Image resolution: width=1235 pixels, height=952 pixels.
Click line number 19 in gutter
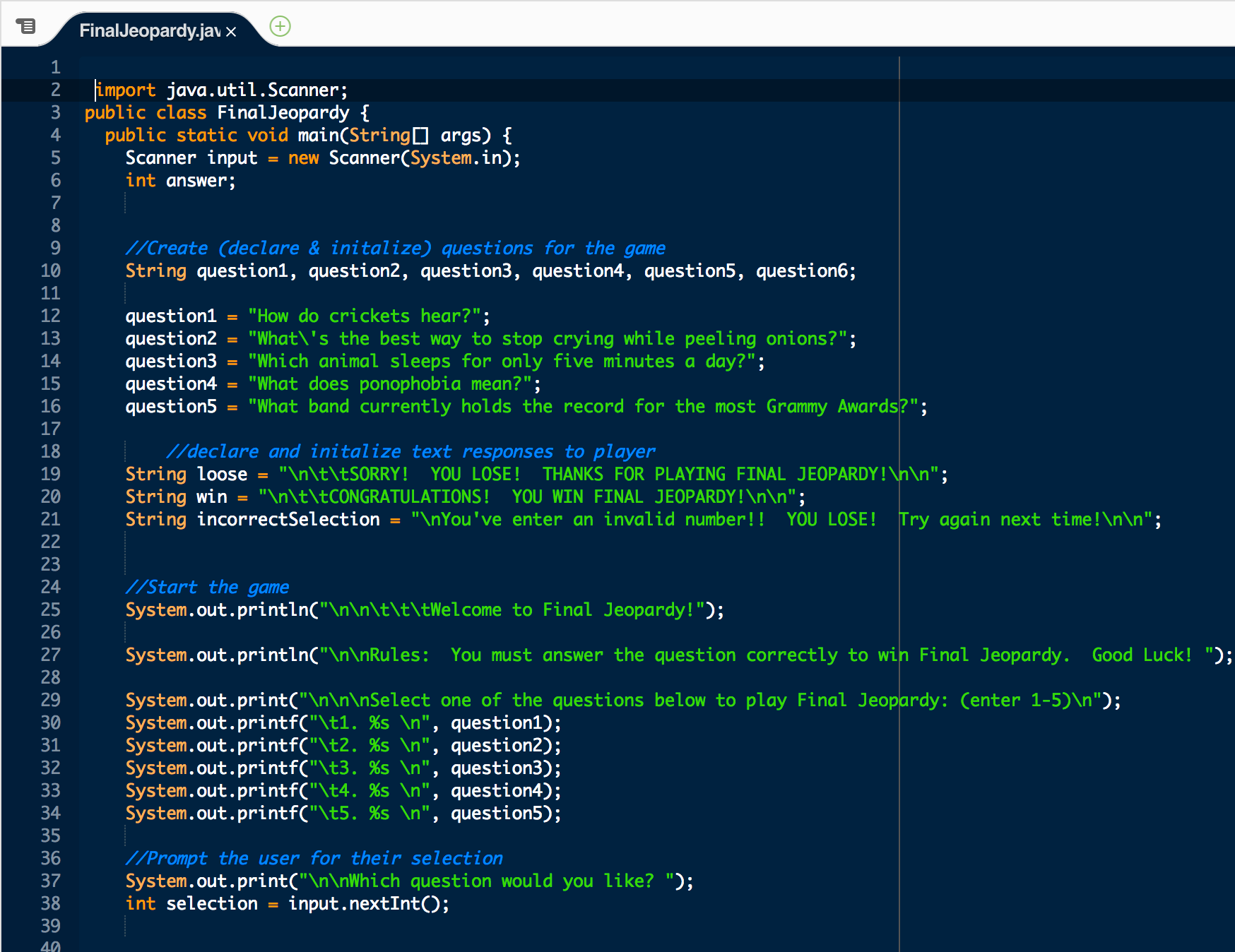tap(50, 474)
